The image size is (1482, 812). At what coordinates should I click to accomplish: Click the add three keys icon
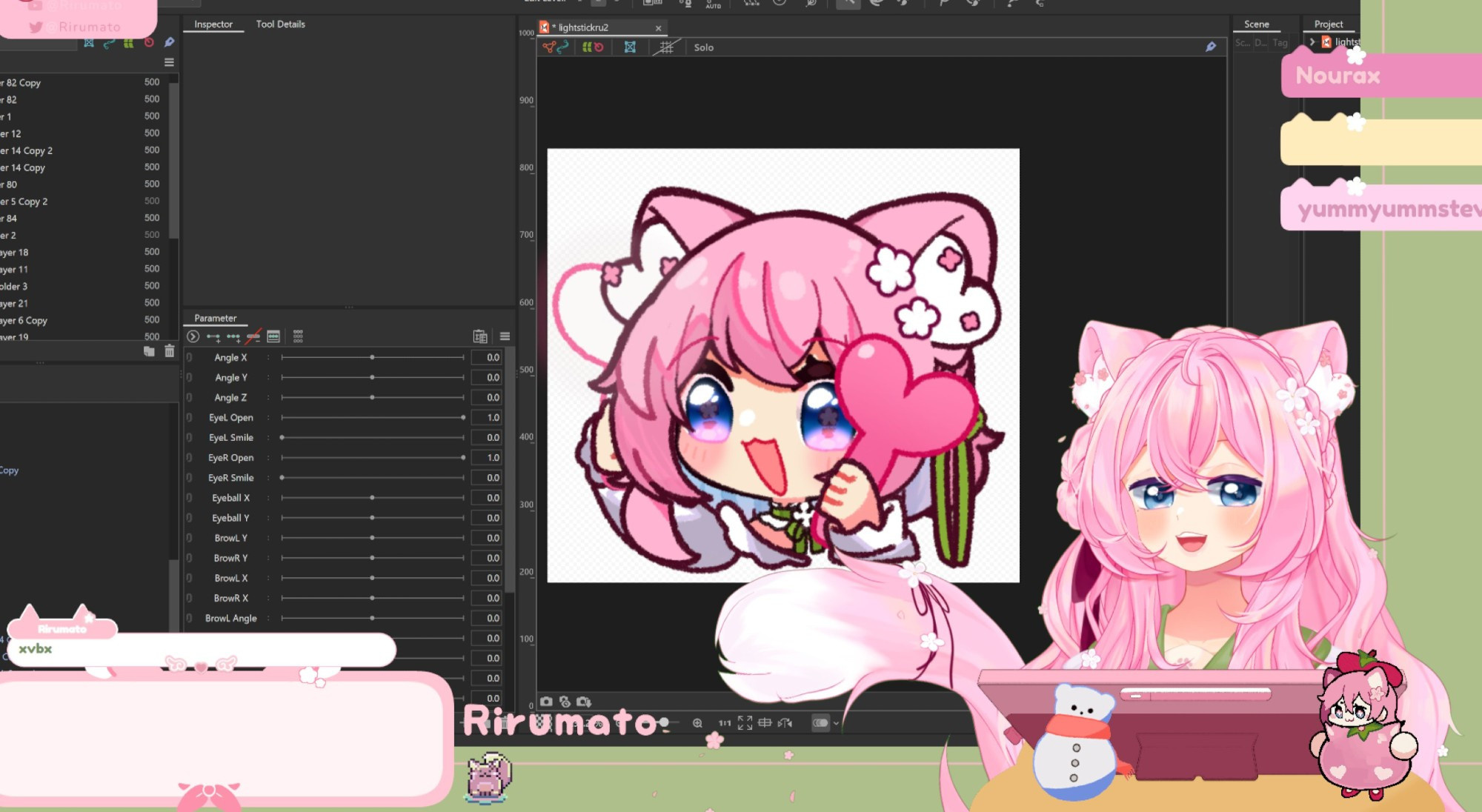[x=233, y=337]
